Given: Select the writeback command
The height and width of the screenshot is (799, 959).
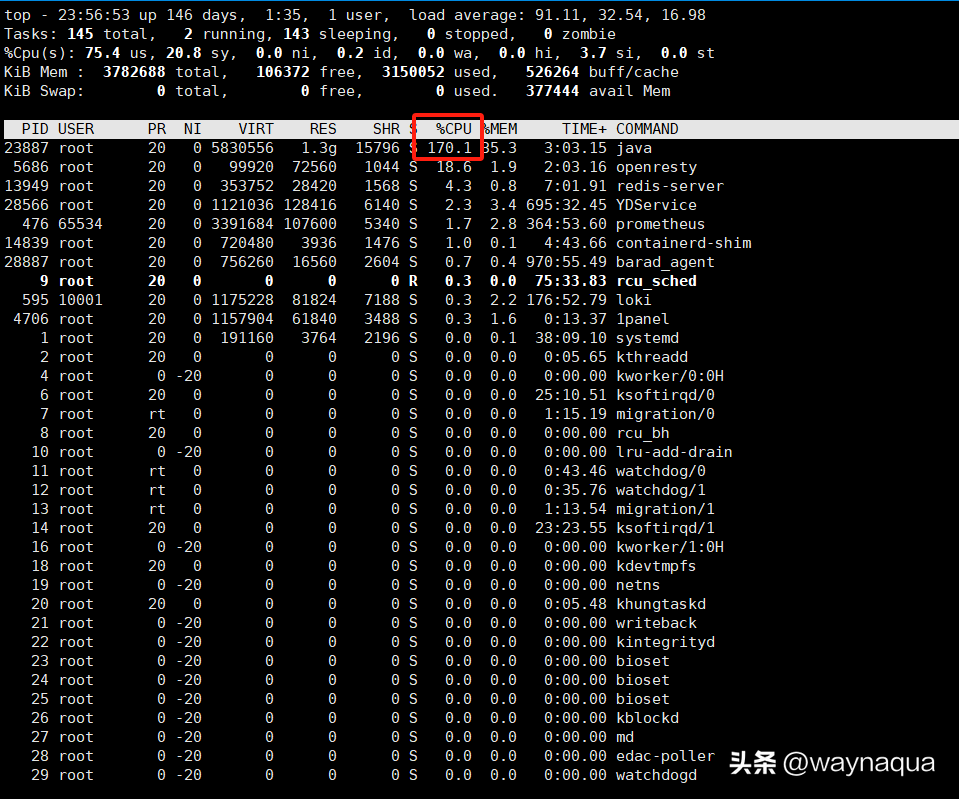Looking at the screenshot, I should tap(656, 623).
